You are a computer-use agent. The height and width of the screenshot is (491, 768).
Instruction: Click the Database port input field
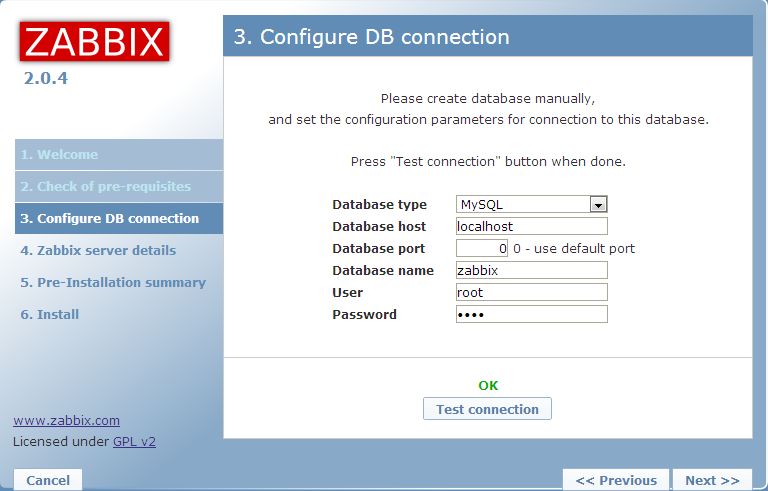pos(482,248)
